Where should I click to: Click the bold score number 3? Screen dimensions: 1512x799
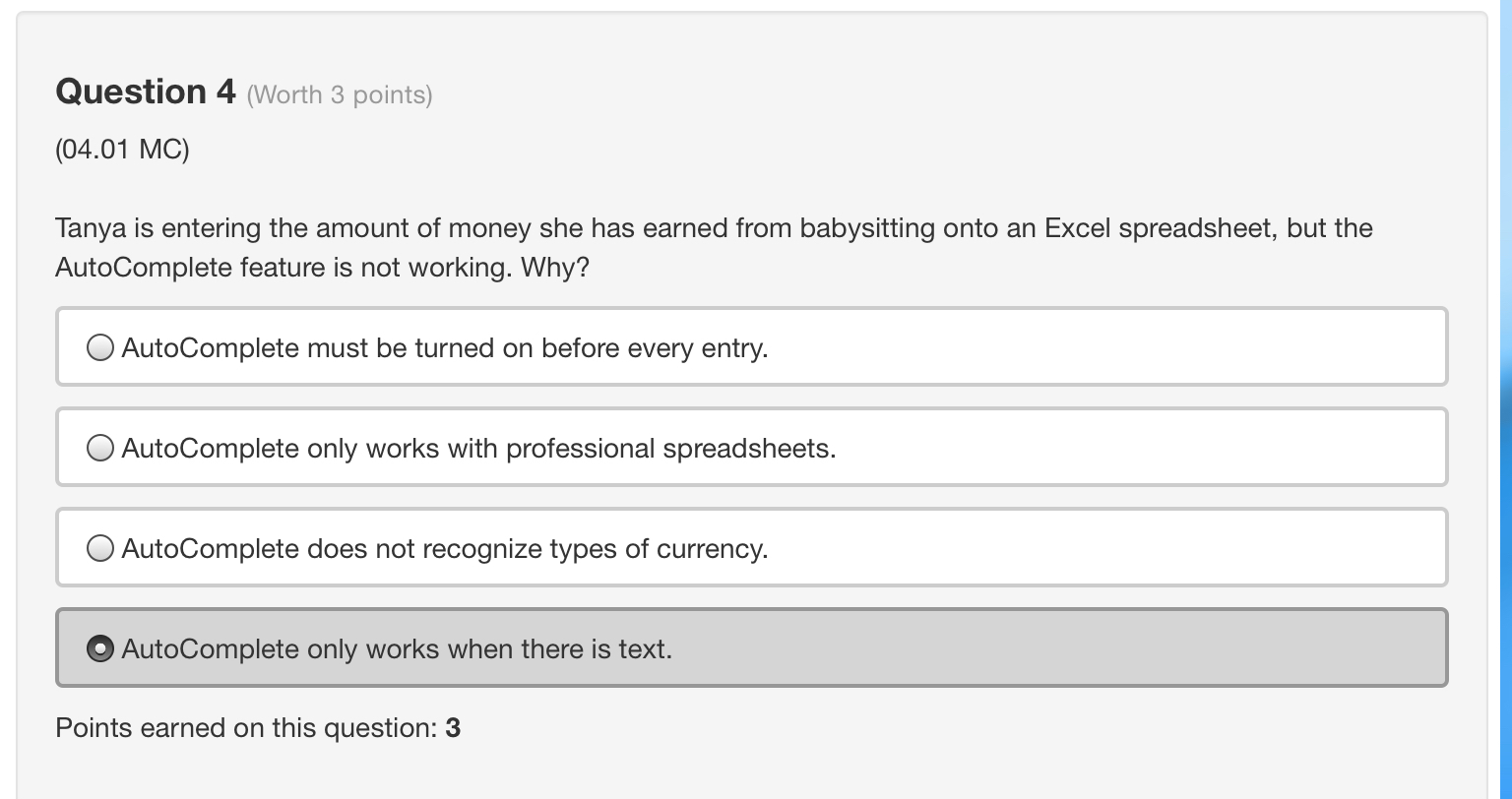pos(453,728)
